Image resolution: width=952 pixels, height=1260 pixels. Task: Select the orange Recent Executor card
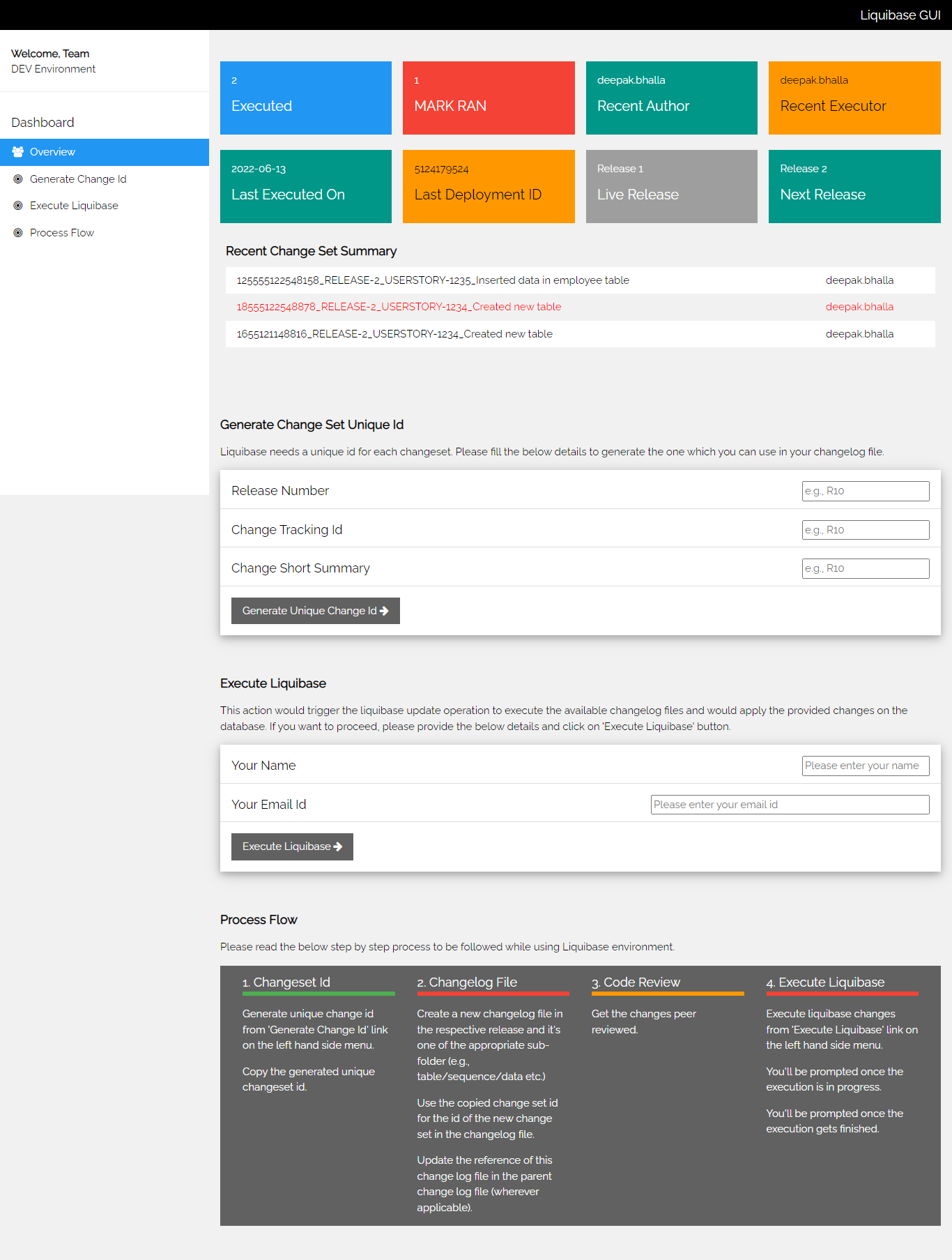coord(854,98)
